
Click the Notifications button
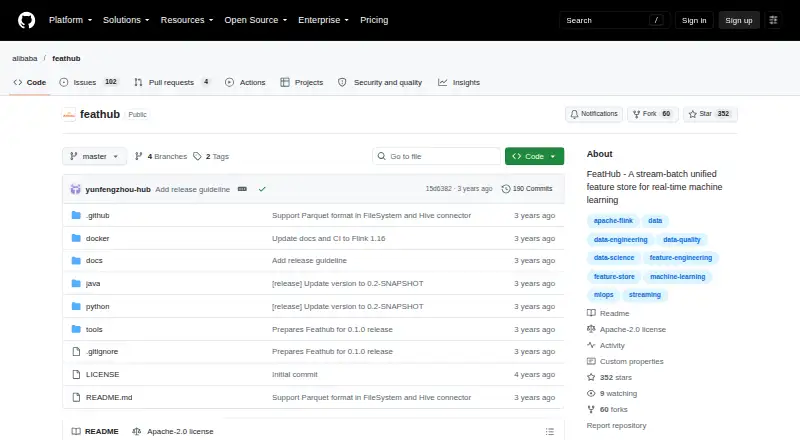(594, 114)
